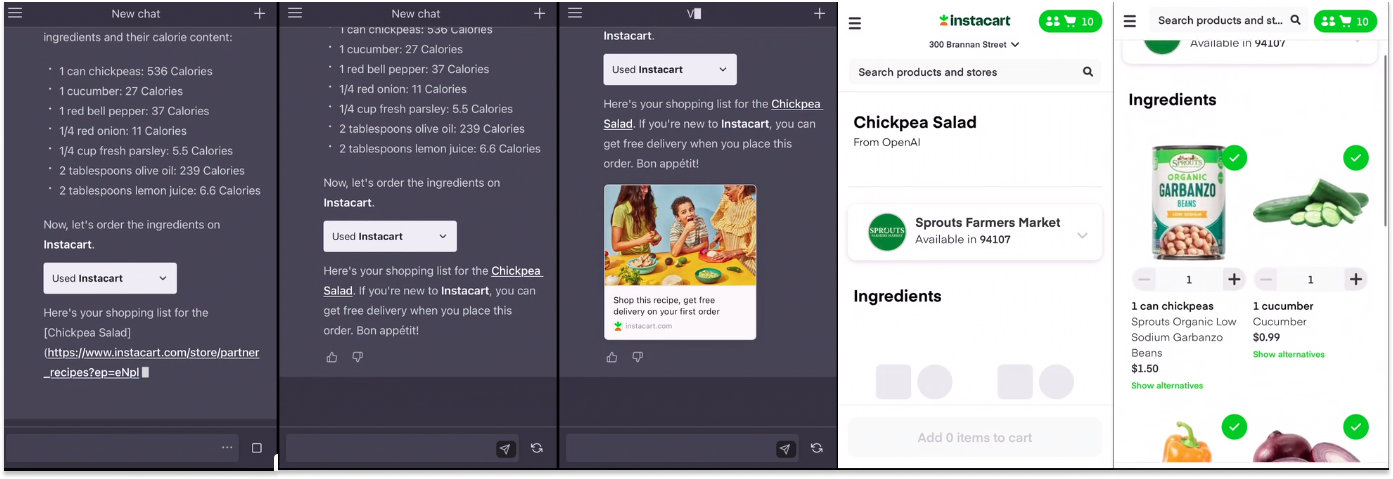Image resolution: width=1393 pixels, height=479 pixels.
Task: Click 'Chickpea Salad' page heading
Action: click(915, 122)
